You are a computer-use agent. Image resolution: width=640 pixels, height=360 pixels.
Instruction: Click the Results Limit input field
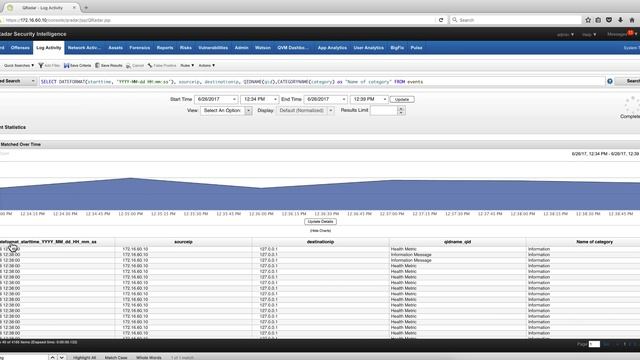(x=384, y=111)
